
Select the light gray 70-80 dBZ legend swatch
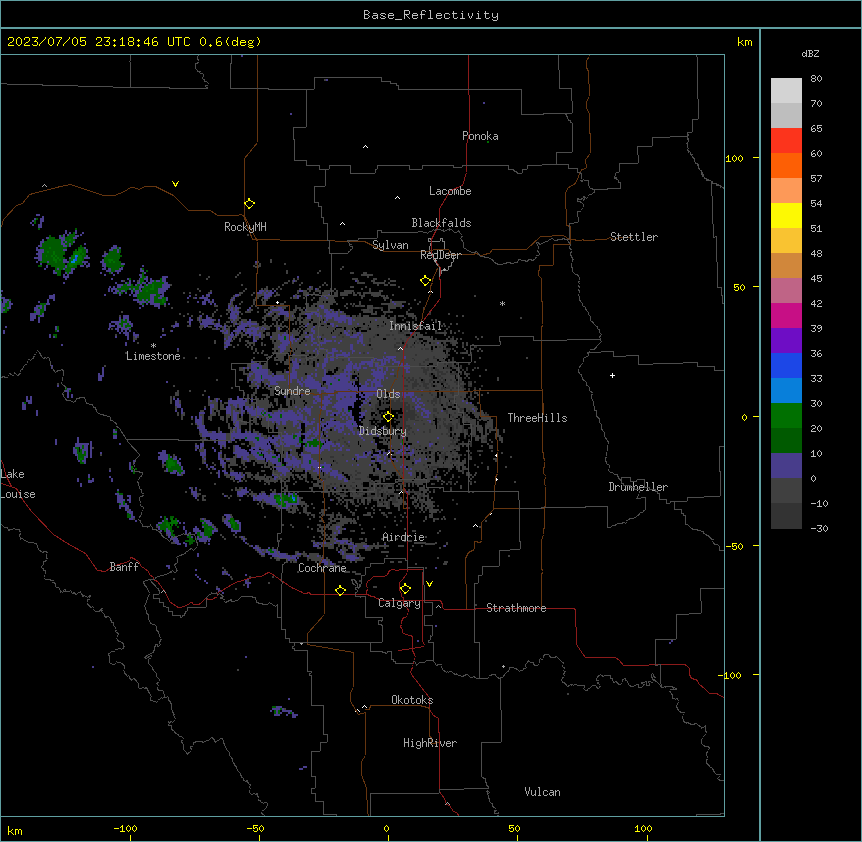(x=786, y=91)
